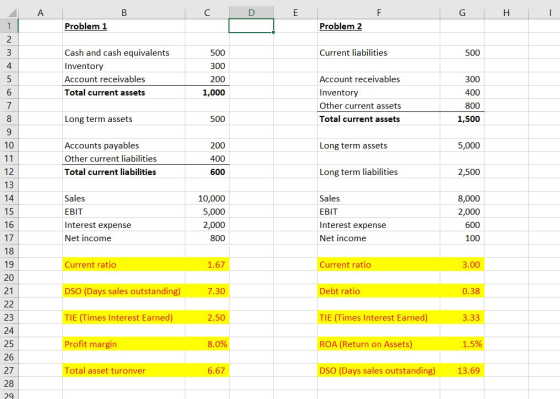Click Accounts payables label

tap(102, 146)
